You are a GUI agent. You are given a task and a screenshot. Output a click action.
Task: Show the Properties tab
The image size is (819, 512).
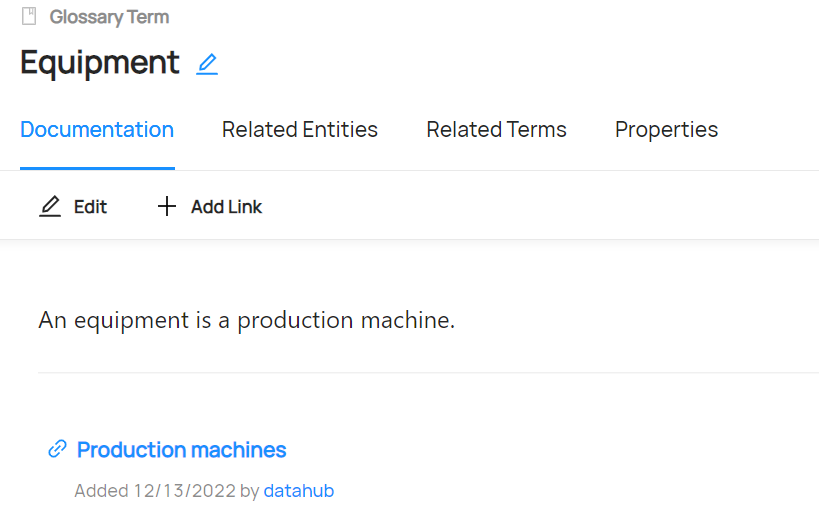[666, 130]
